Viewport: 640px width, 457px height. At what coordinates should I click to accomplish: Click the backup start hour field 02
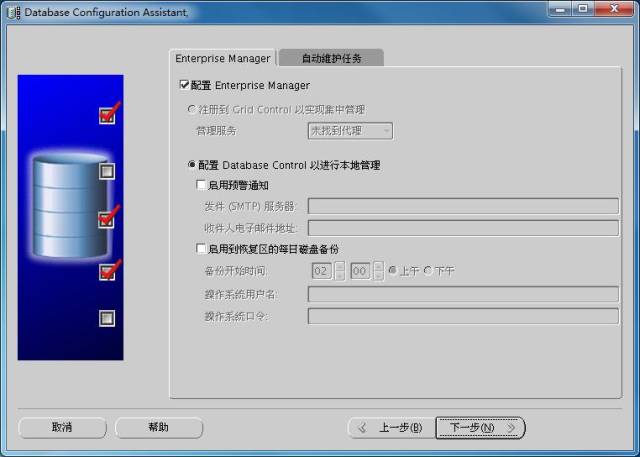(322, 271)
